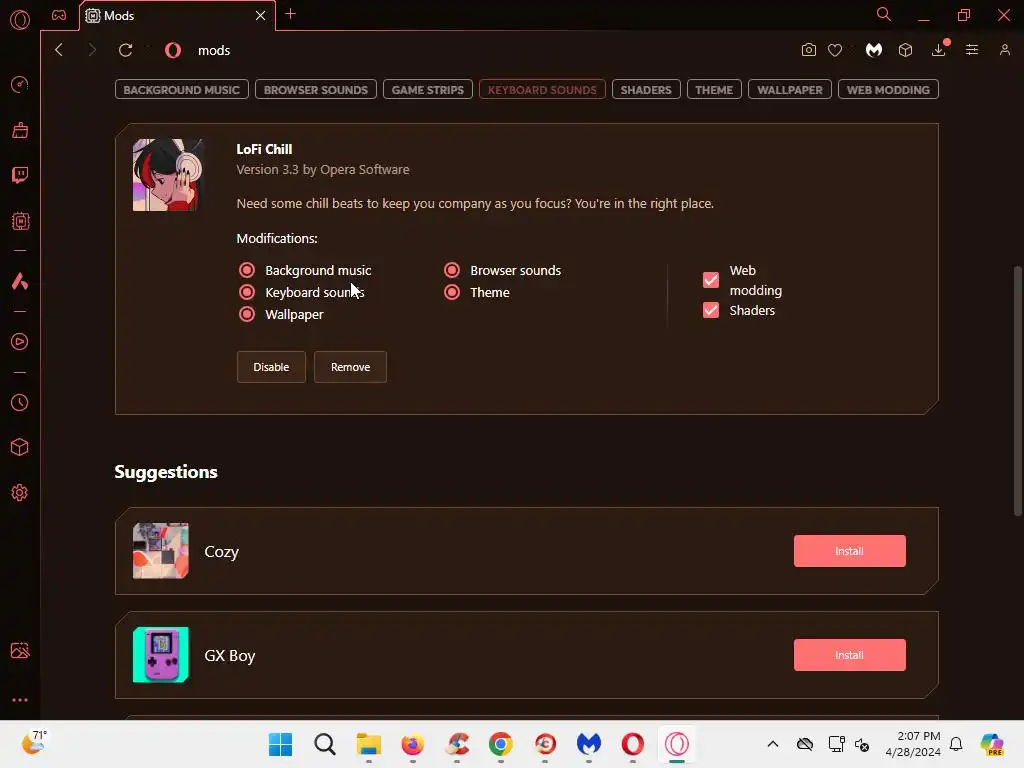Open the downloads icon in toolbar
Viewport: 1024px width, 768px height.
click(938, 50)
